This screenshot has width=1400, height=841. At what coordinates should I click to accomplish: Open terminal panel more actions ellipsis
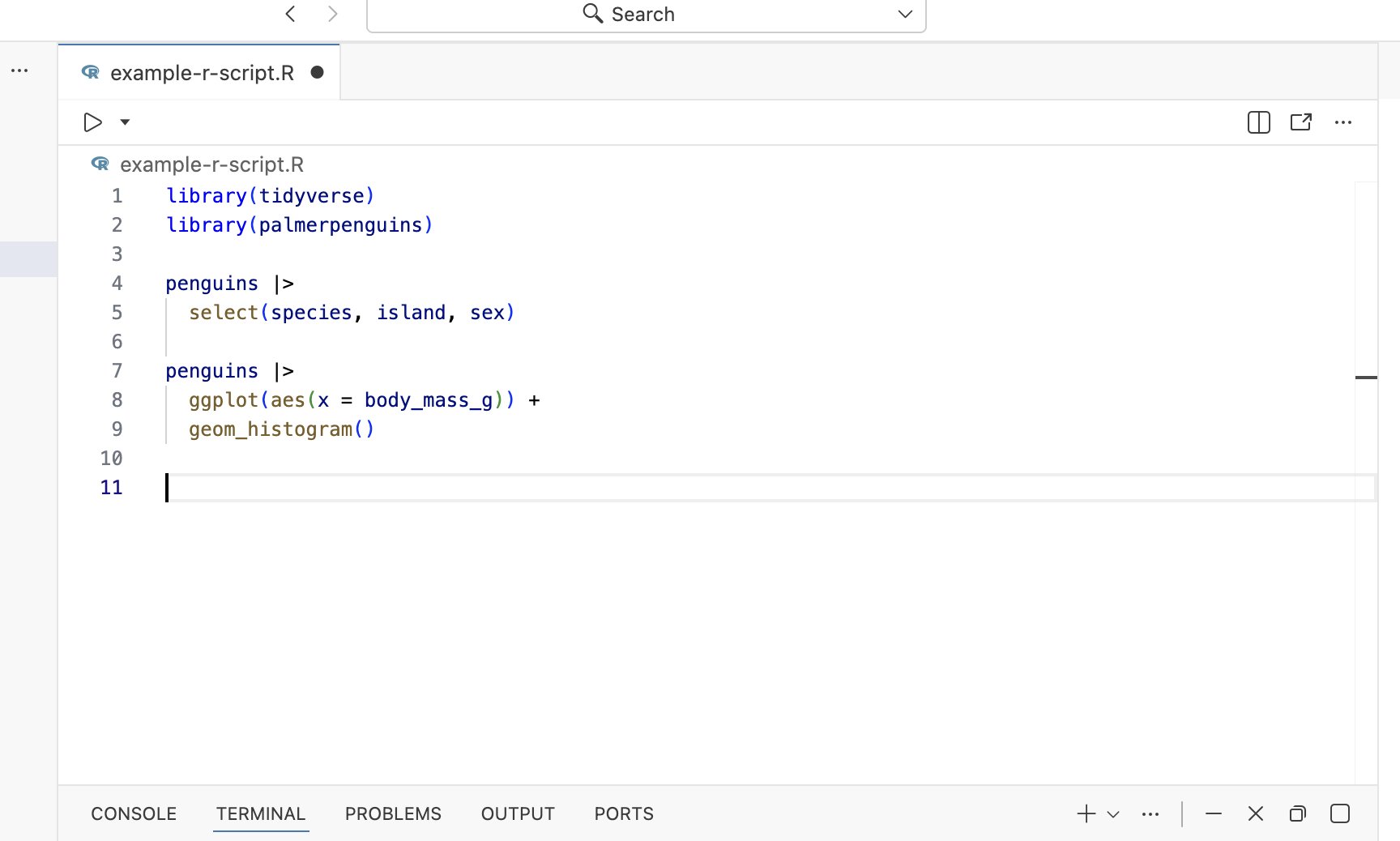(1150, 813)
